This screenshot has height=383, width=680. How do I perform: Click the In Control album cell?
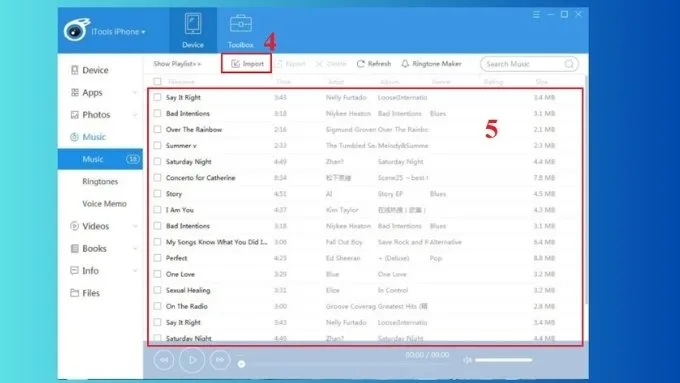click(x=392, y=290)
